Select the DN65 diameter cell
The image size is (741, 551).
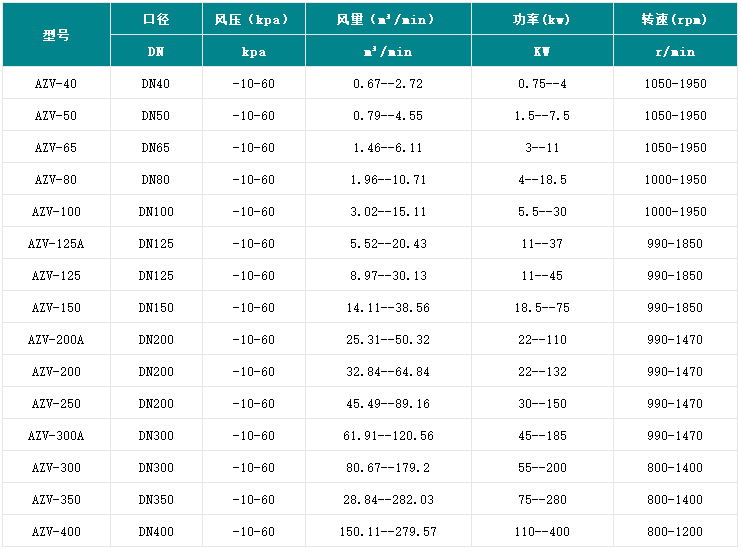155,148
